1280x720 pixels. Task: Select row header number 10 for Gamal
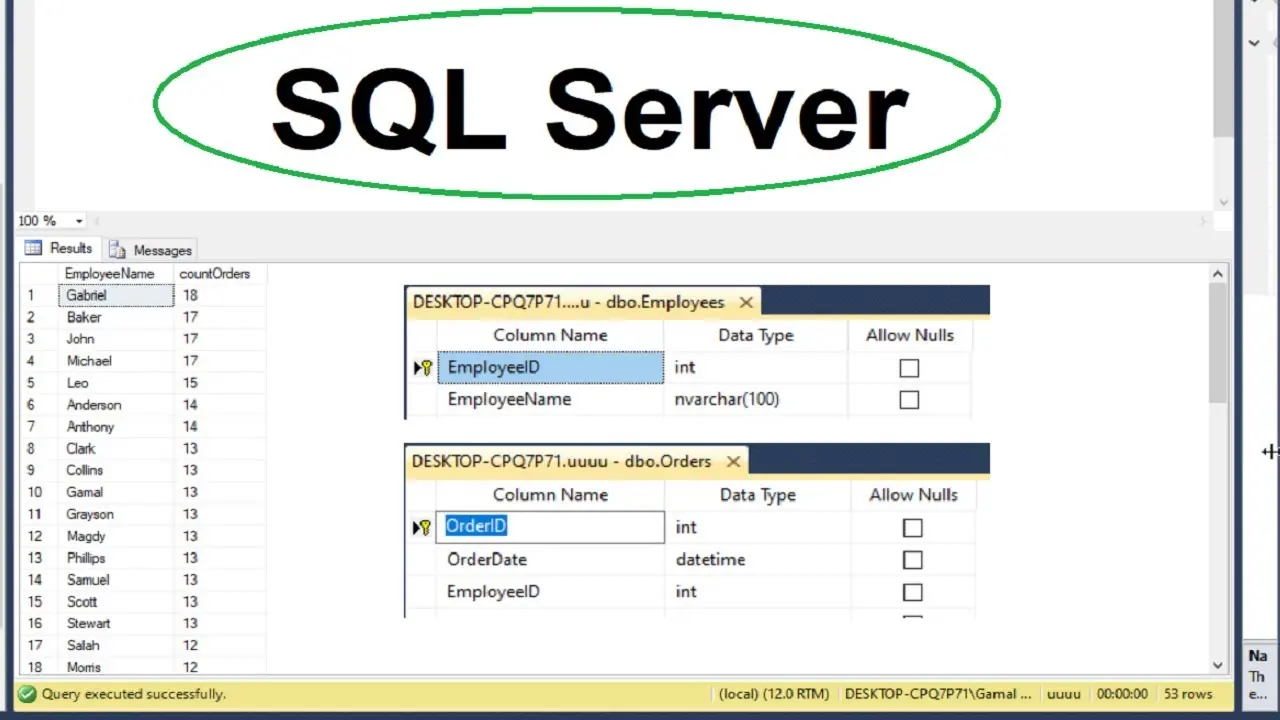coord(38,492)
